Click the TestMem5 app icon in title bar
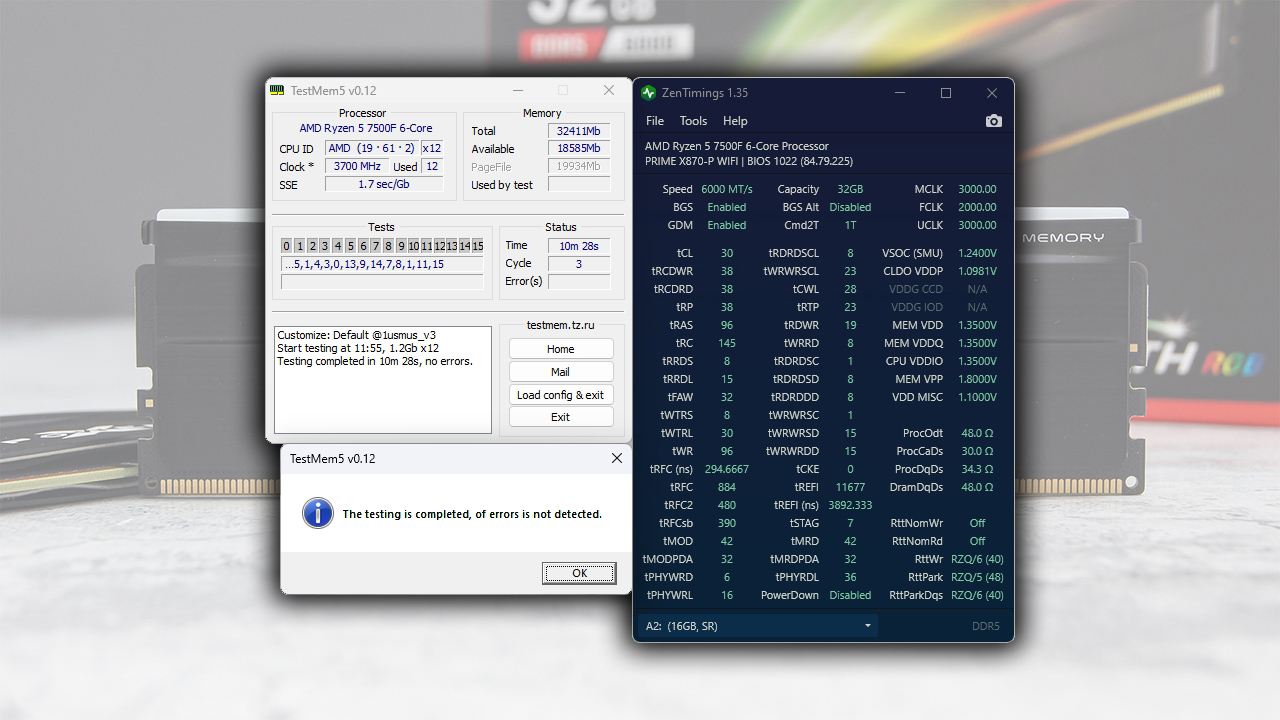Screen dimensions: 1280x720 277,90
